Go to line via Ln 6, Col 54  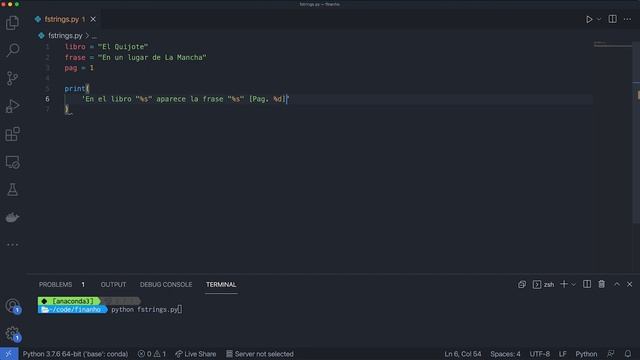point(462,354)
